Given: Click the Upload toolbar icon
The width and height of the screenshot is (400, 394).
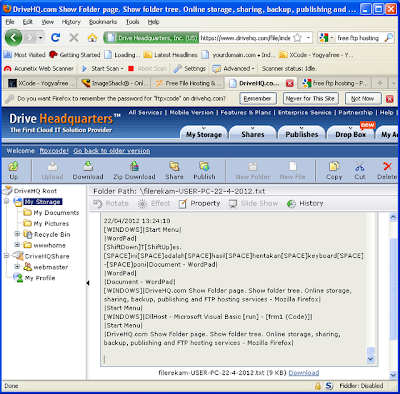Looking at the screenshot, I should pos(52,170).
